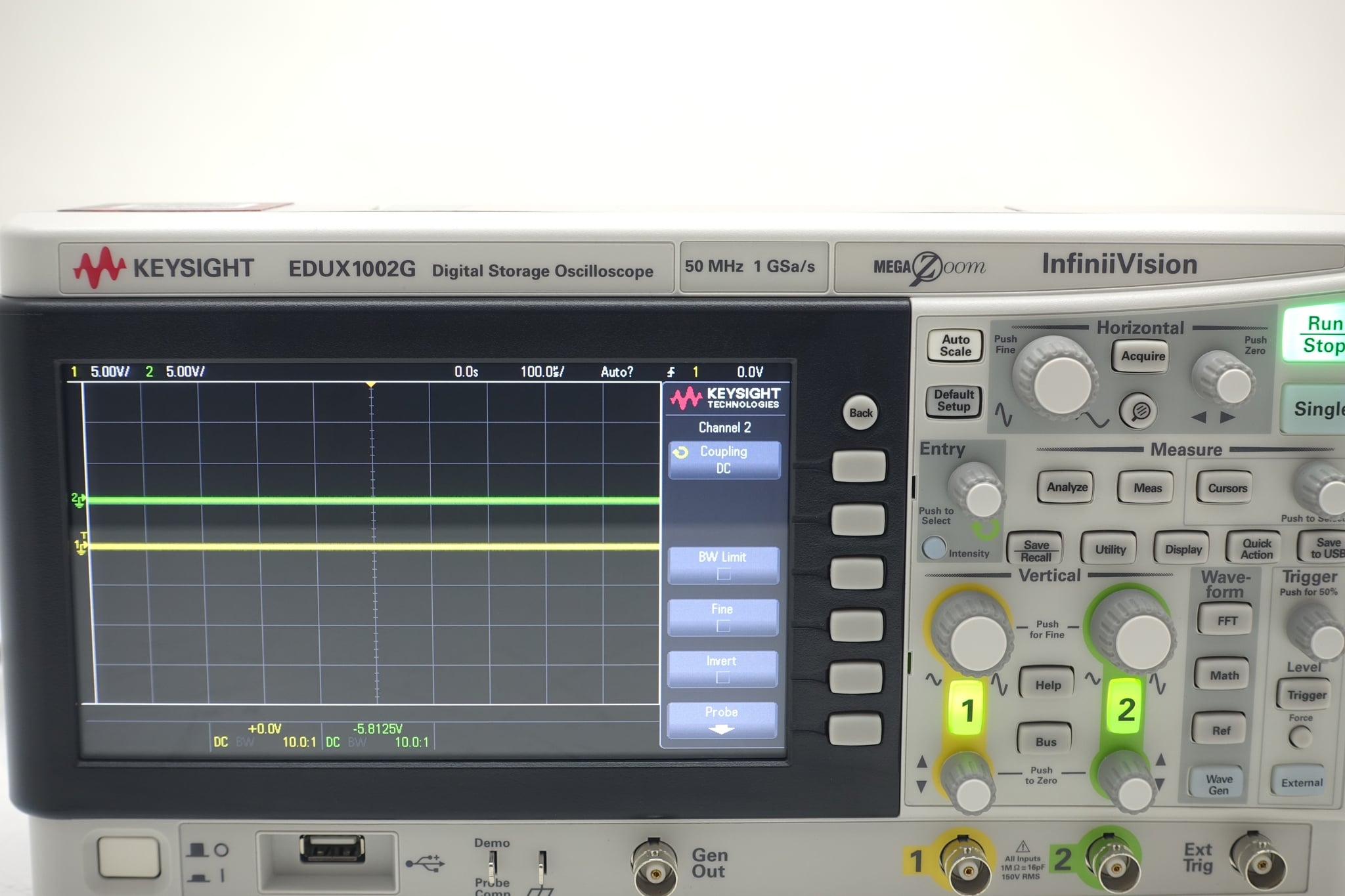This screenshot has width=1345, height=896.
Task: Click the Meas button
Action: 1147,488
